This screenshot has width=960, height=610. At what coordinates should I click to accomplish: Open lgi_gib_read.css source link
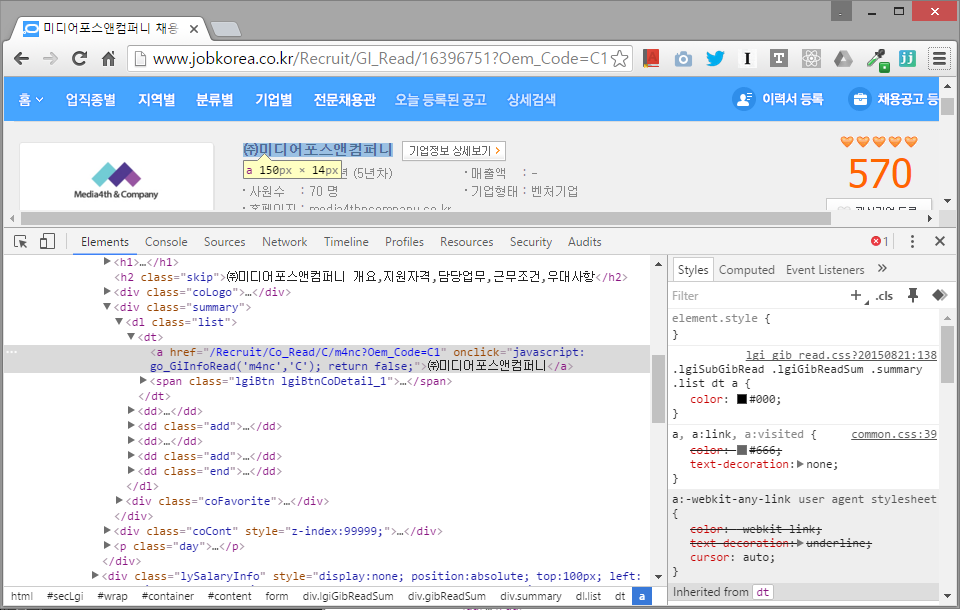point(841,355)
